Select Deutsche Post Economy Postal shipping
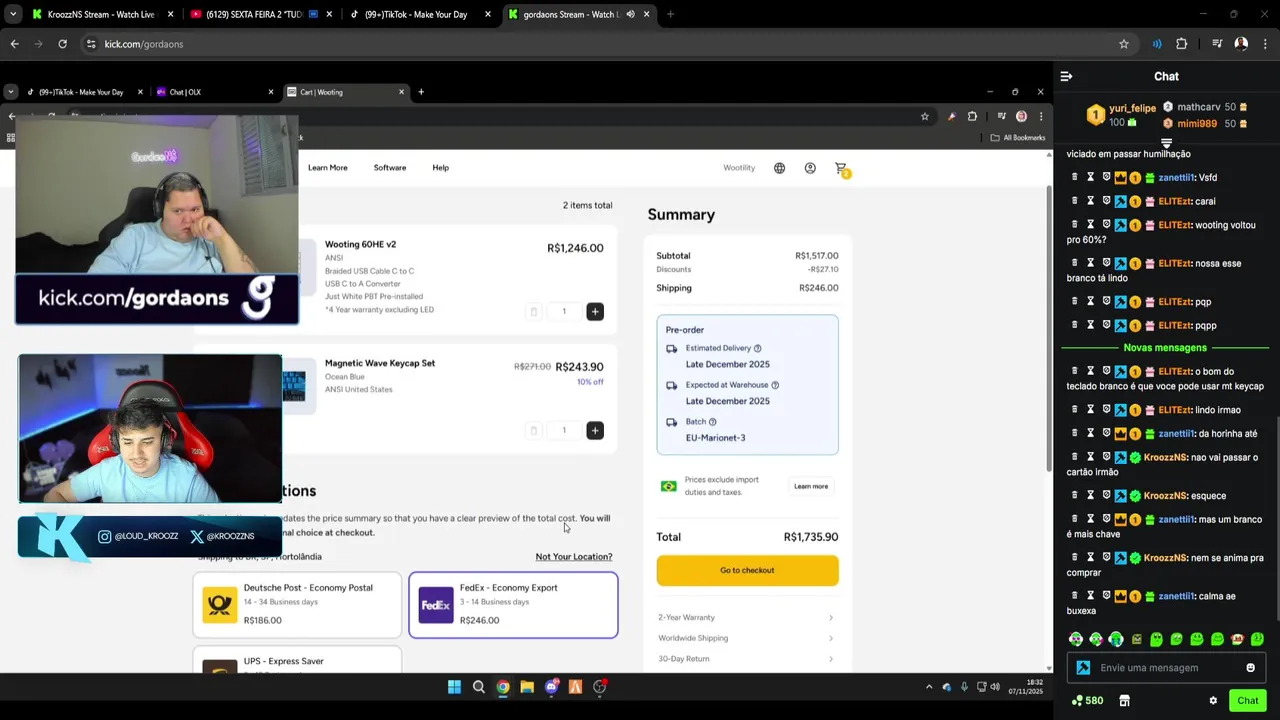This screenshot has width=1280, height=720. pos(297,604)
